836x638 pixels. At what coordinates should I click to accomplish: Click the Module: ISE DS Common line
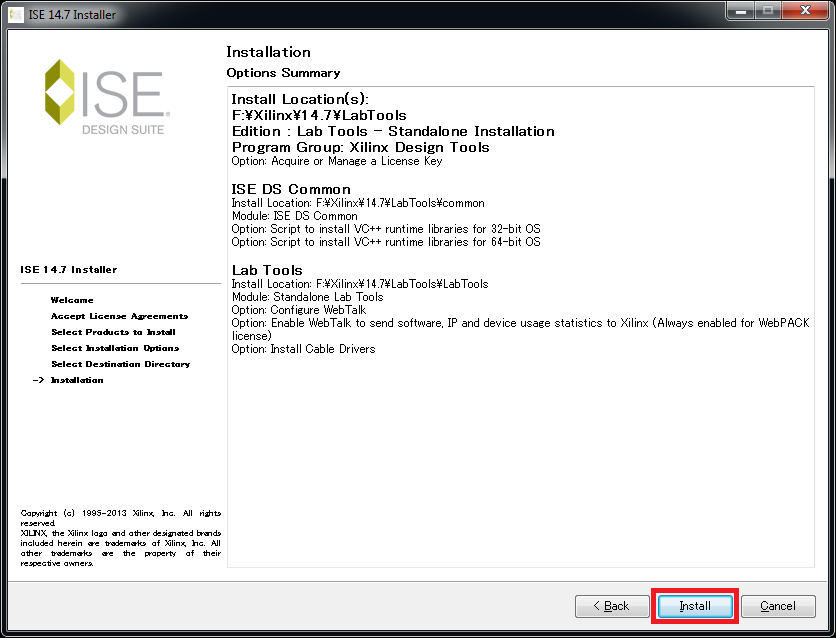click(x=294, y=216)
